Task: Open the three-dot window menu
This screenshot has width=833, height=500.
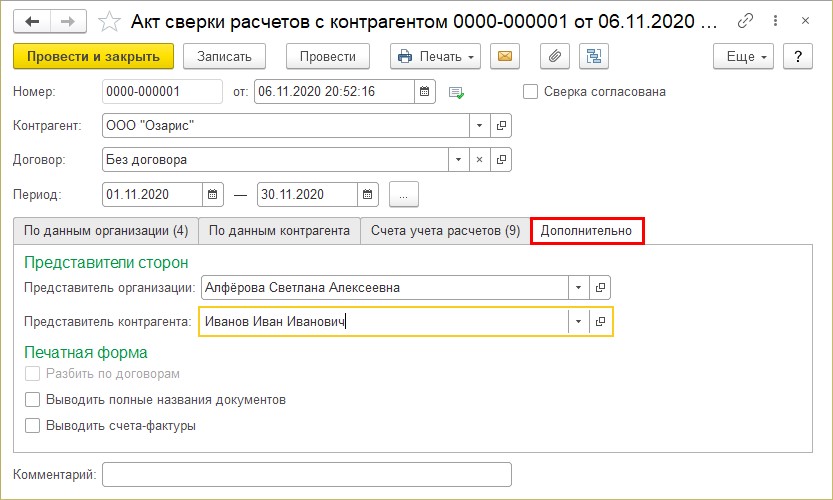Action: [776, 21]
